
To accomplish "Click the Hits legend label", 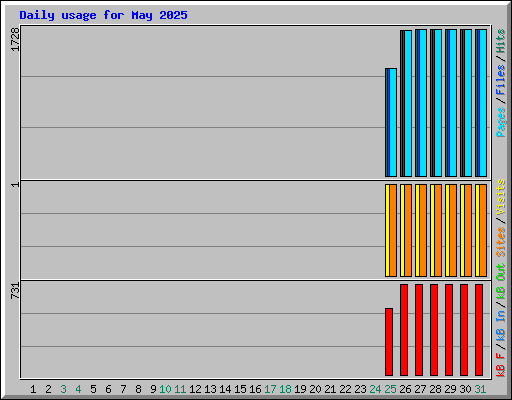I will 501,41.
